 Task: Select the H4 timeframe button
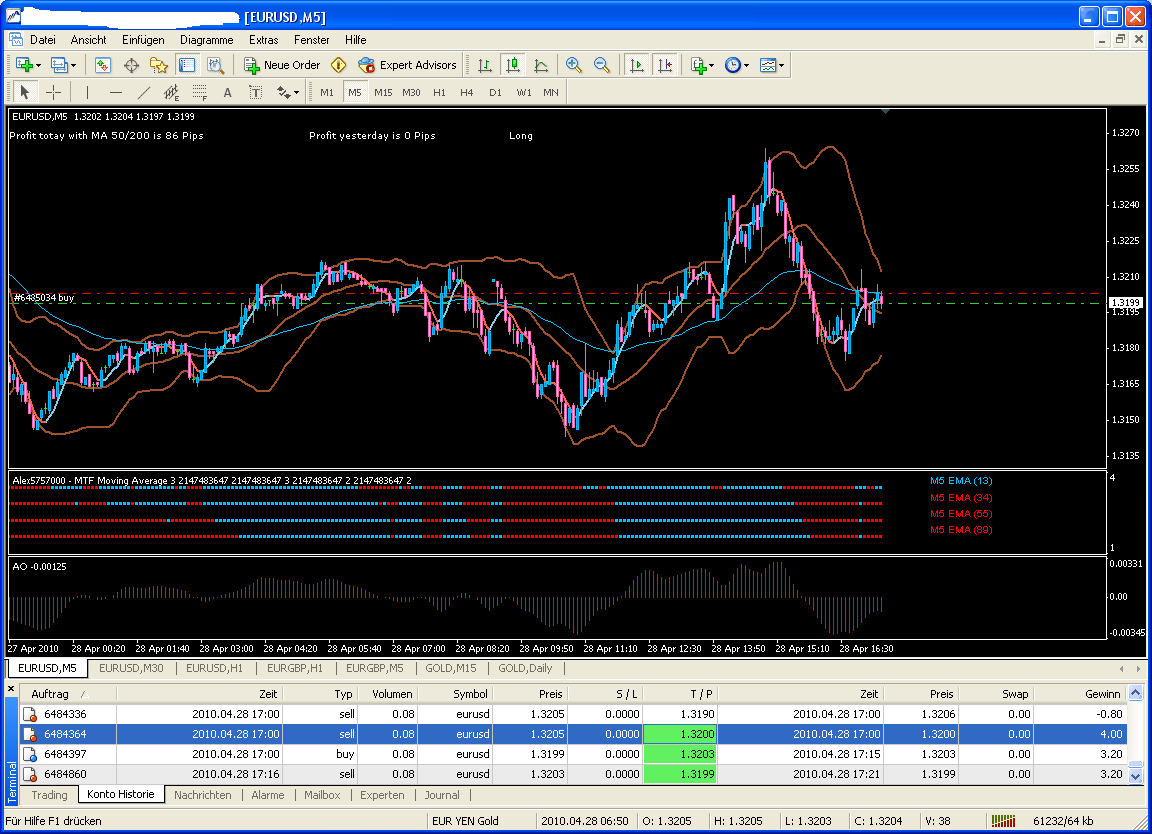[x=467, y=92]
